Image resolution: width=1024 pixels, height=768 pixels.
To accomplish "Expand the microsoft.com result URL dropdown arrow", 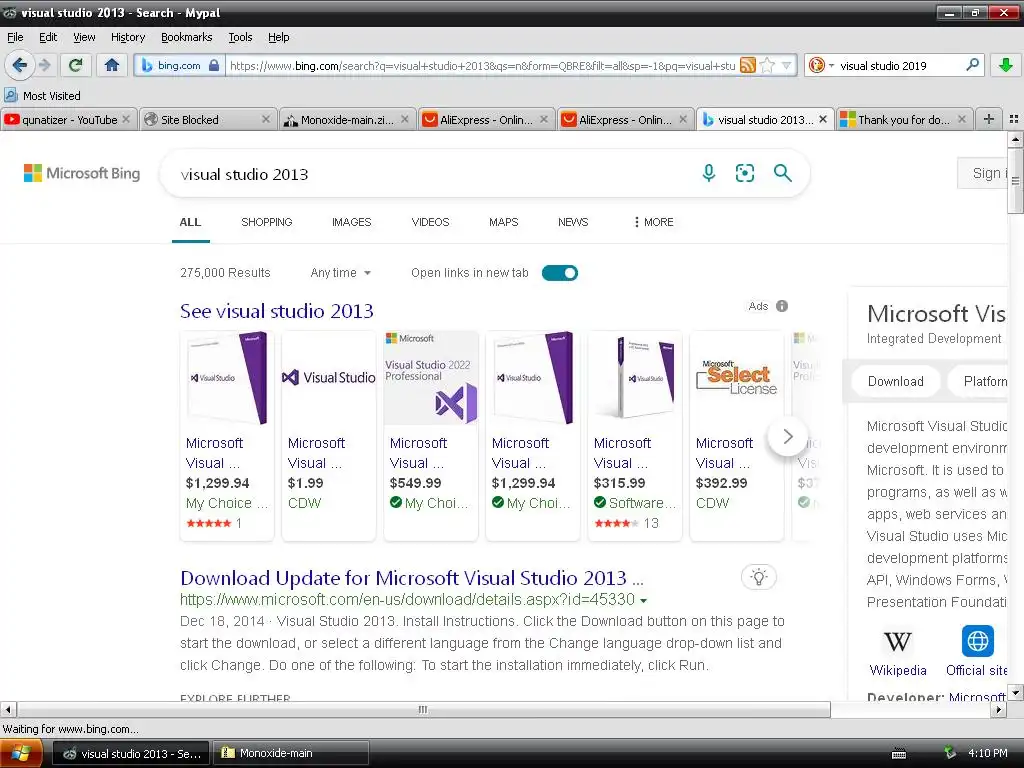I will tap(644, 600).
